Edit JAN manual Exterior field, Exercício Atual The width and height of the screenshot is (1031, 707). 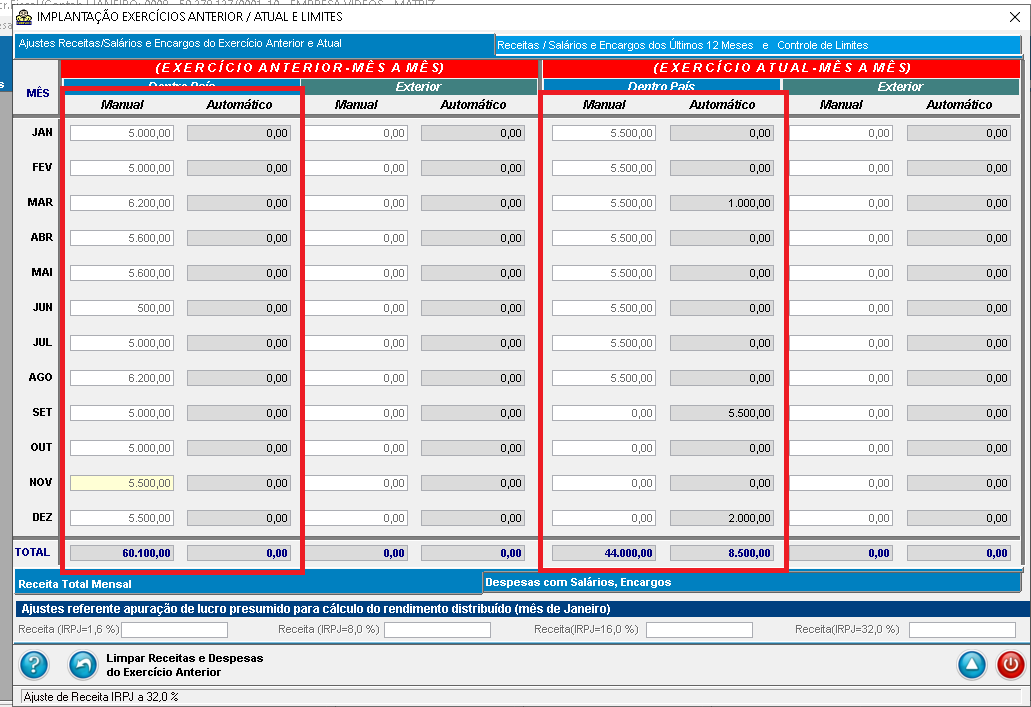(841, 133)
